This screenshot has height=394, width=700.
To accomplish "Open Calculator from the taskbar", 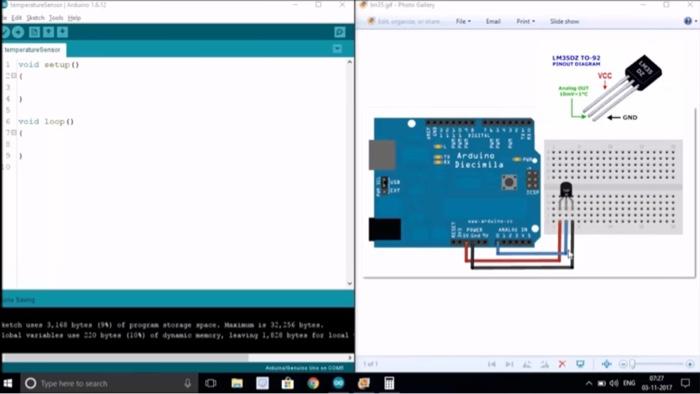I will (389, 383).
